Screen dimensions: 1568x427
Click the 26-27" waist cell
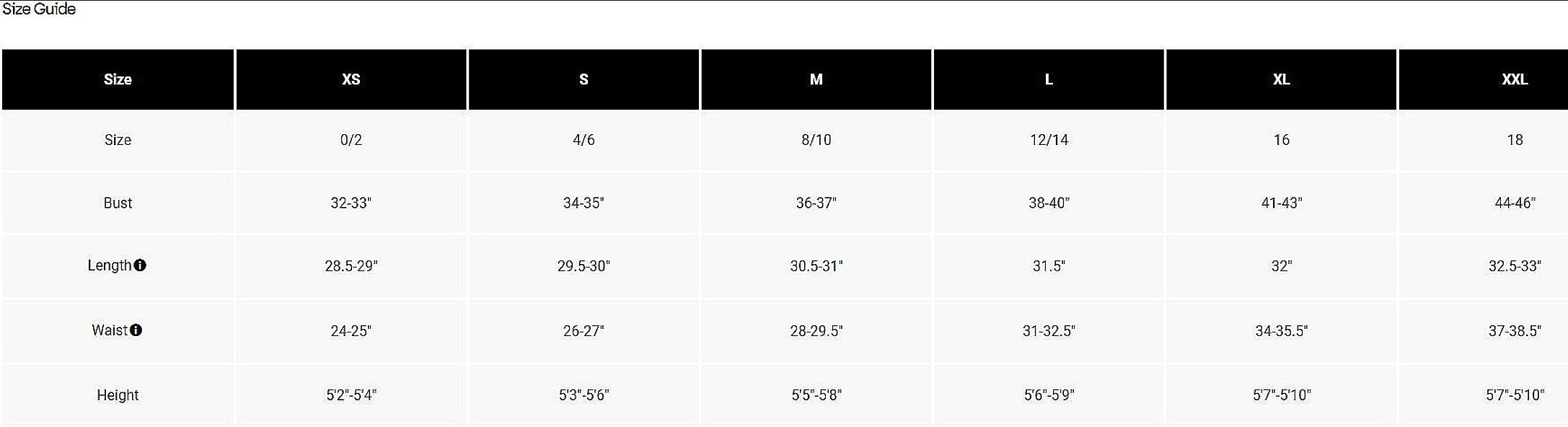click(x=583, y=331)
